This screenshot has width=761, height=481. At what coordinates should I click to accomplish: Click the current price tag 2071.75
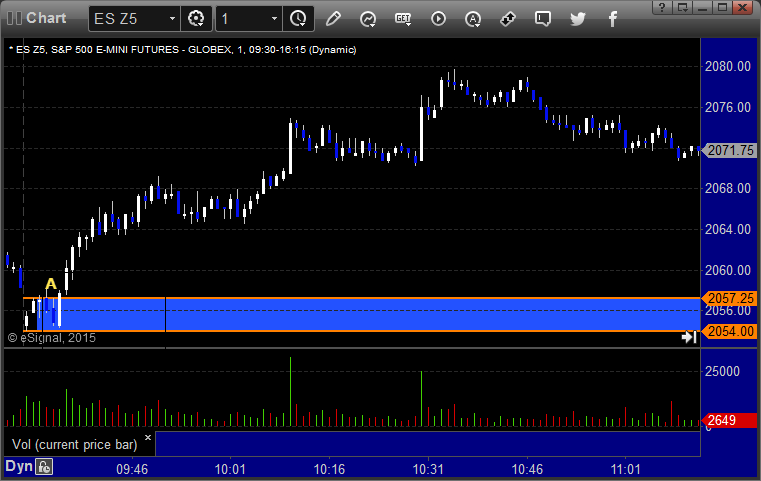coord(729,150)
